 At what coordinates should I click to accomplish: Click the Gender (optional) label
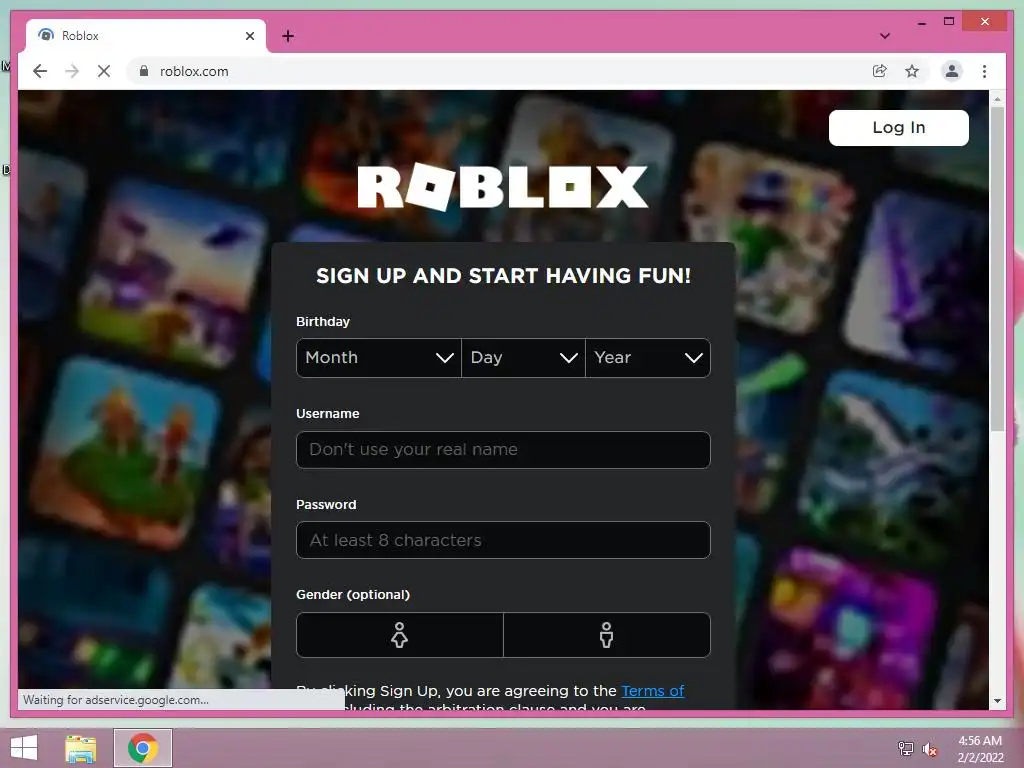pos(353,594)
